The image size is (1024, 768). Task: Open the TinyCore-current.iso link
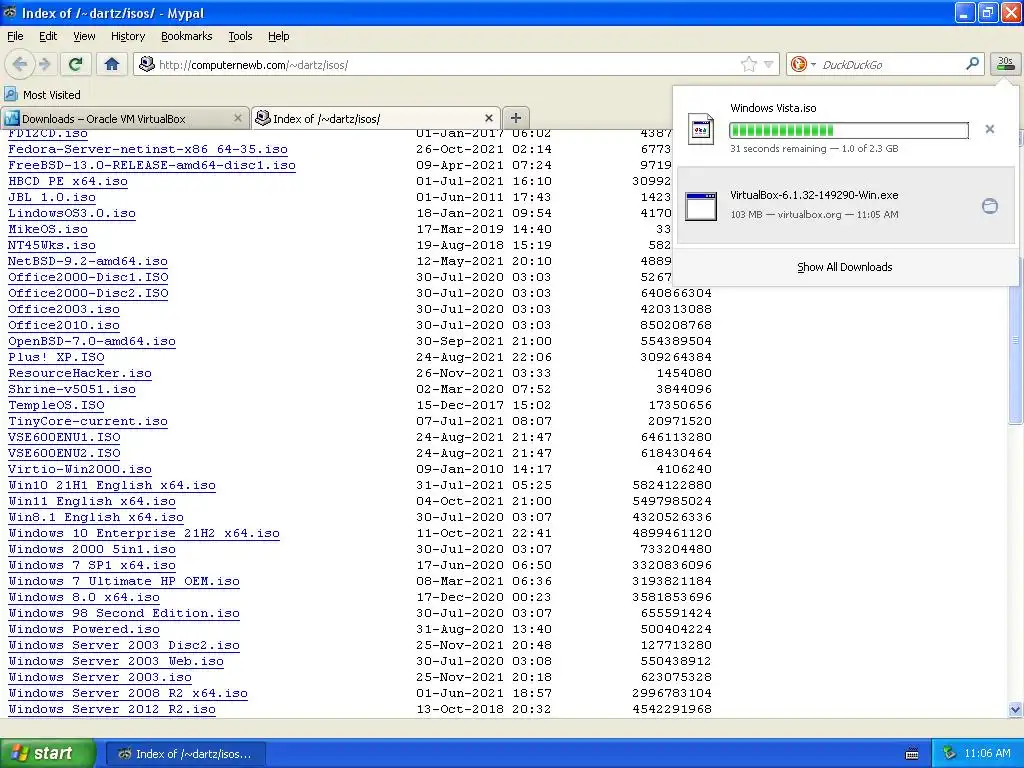pos(88,421)
